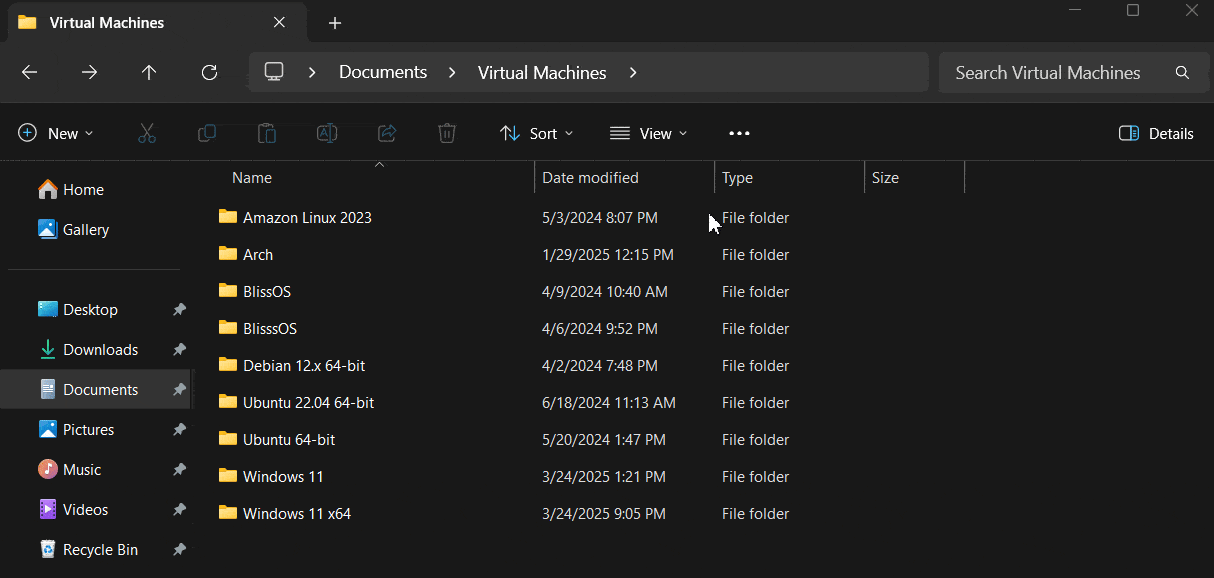Expand the View layout dropdown
The height and width of the screenshot is (578, 1214).
[649, 133]
